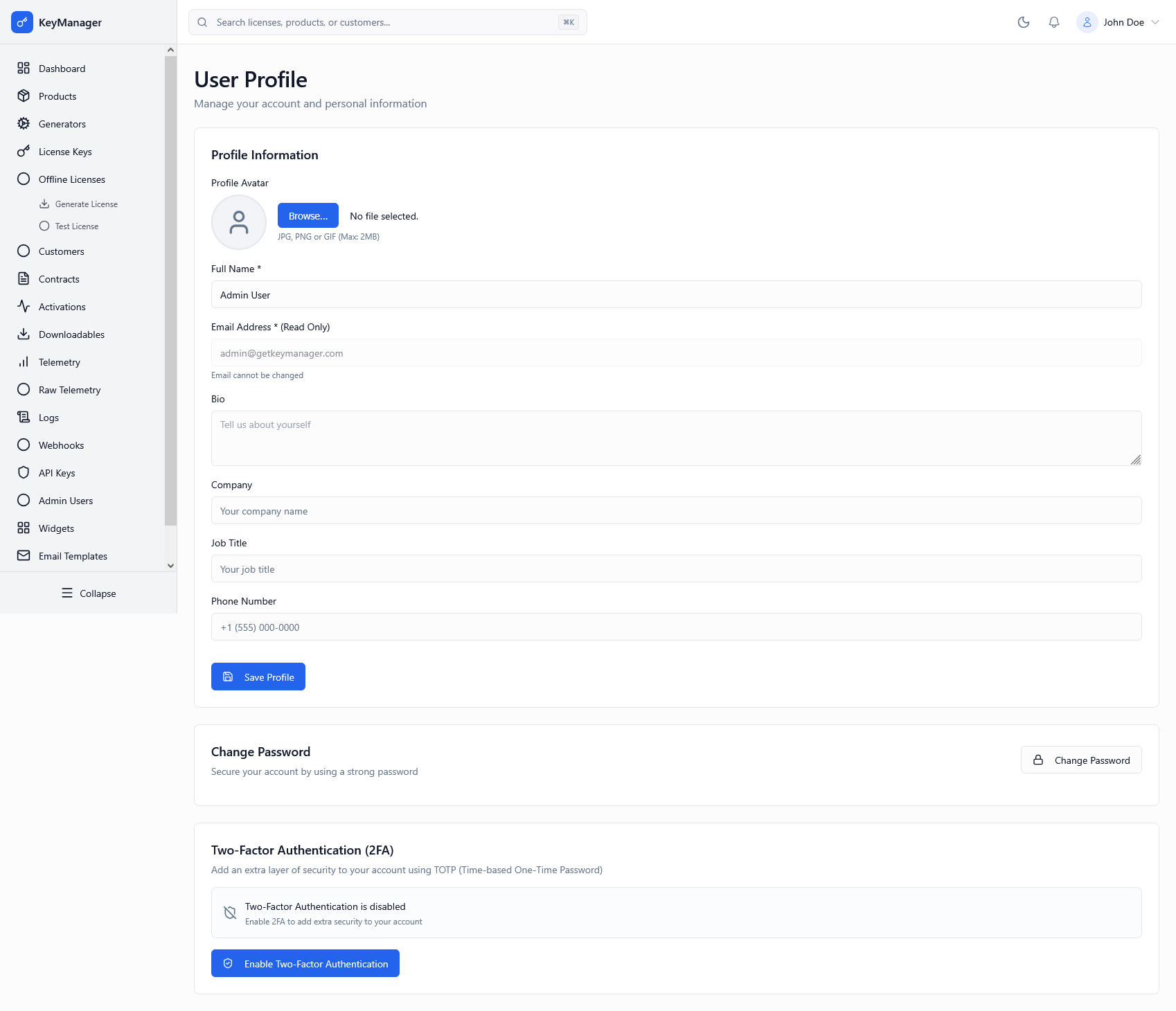Focus the Bio text area
The image size is (1176, 1011).
tap(675, 438)
